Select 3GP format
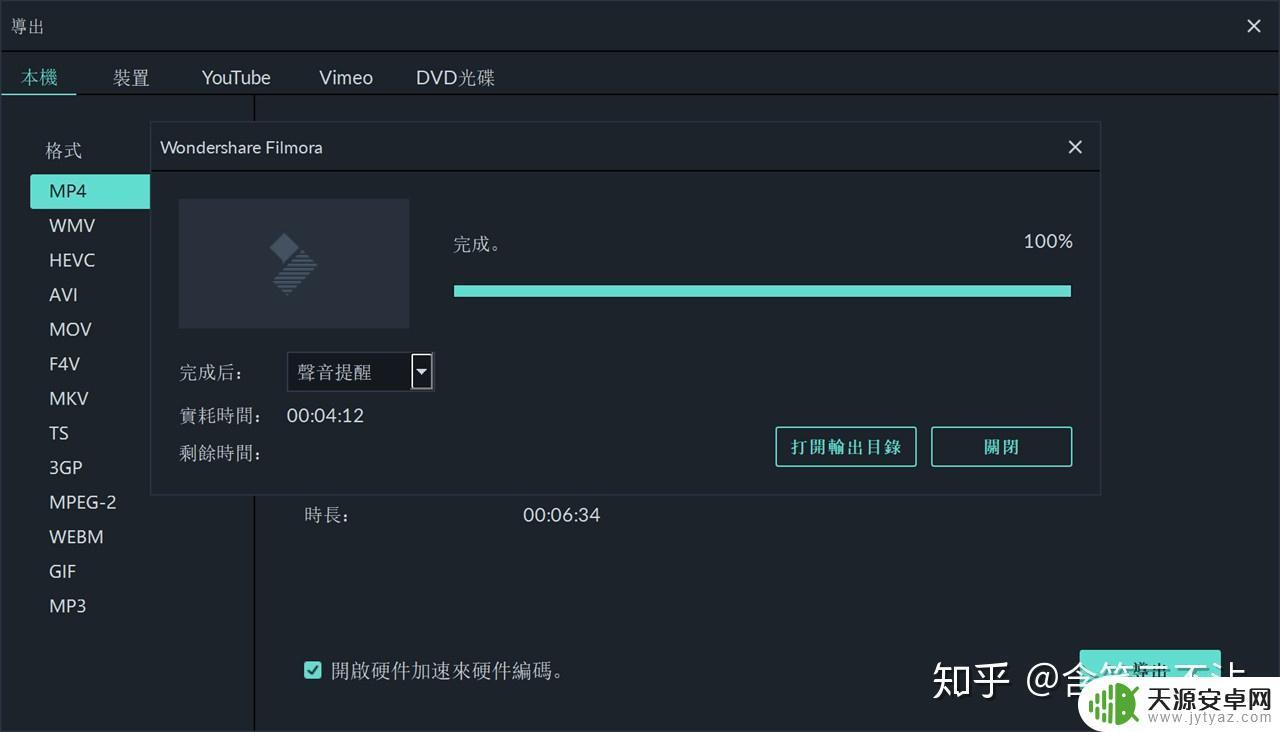 tap(66, 467)
